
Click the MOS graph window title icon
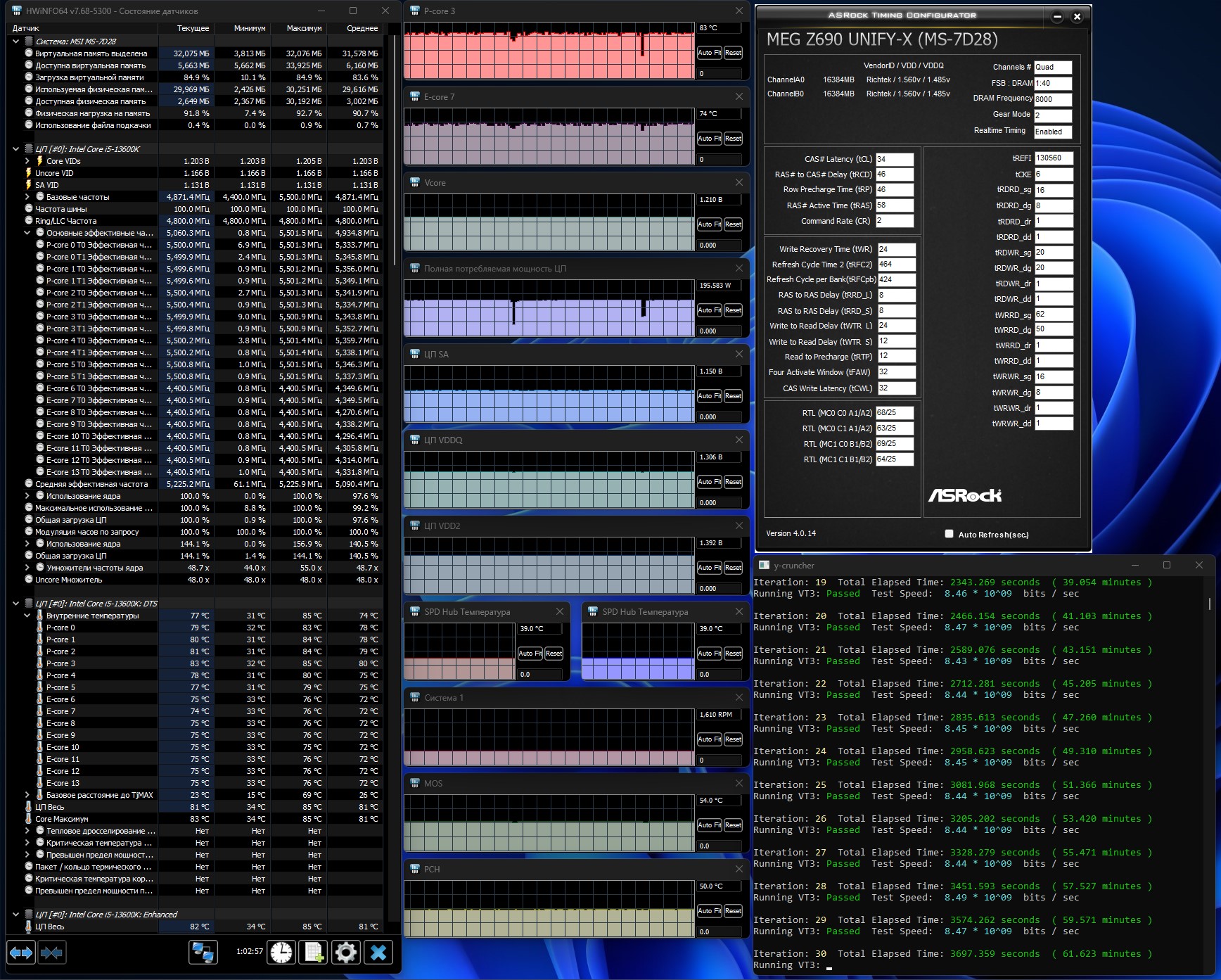tap(415, 784)
